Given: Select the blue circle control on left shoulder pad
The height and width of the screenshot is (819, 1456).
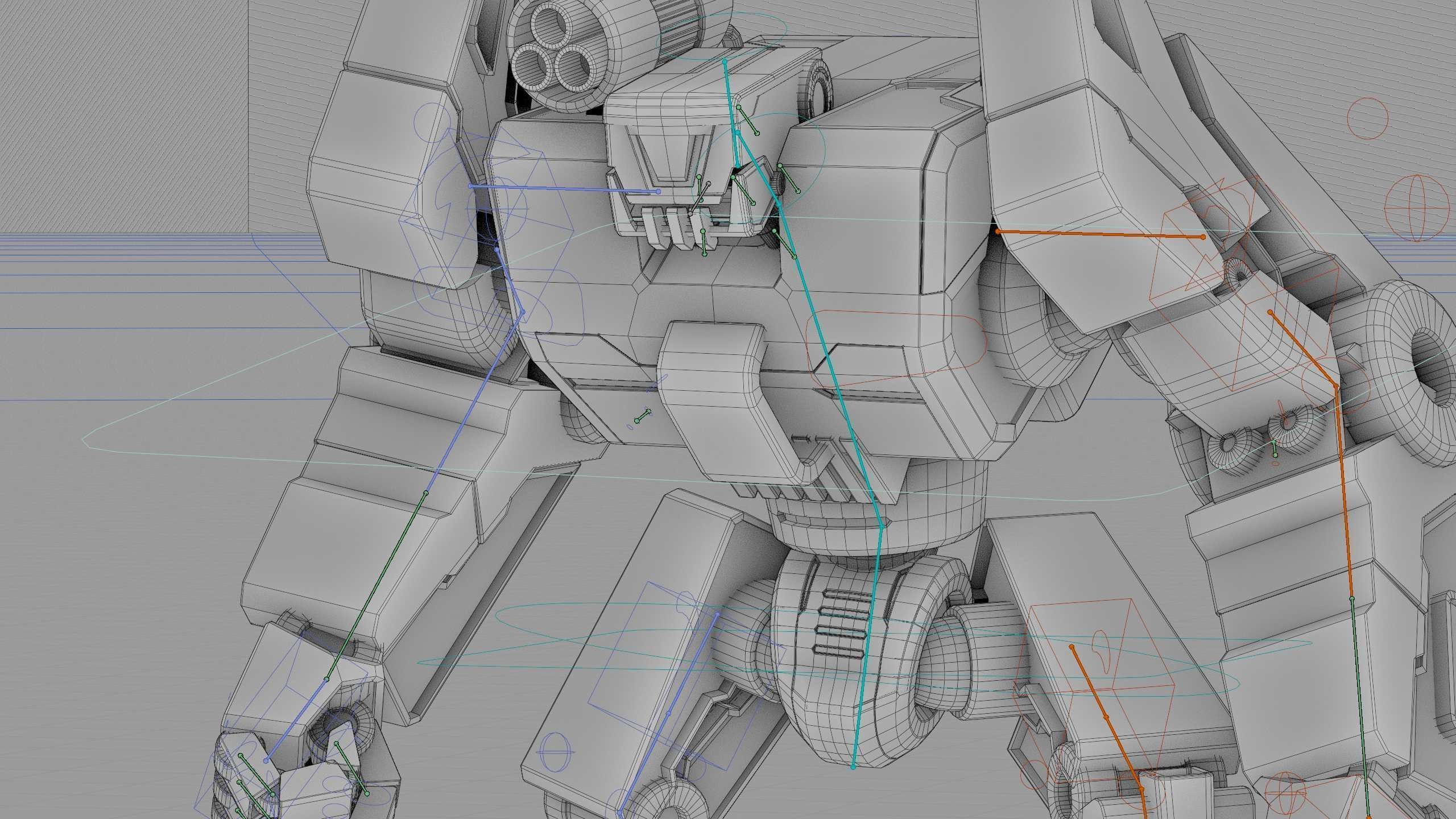Looking at the screenshot, I should click(433, 123).
